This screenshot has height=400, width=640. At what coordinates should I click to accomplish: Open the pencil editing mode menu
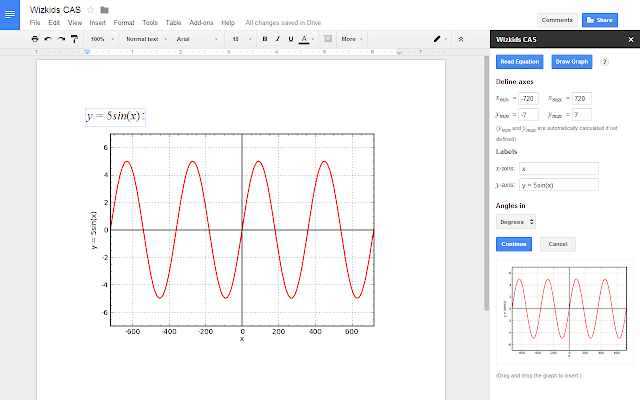click(440, 39)
